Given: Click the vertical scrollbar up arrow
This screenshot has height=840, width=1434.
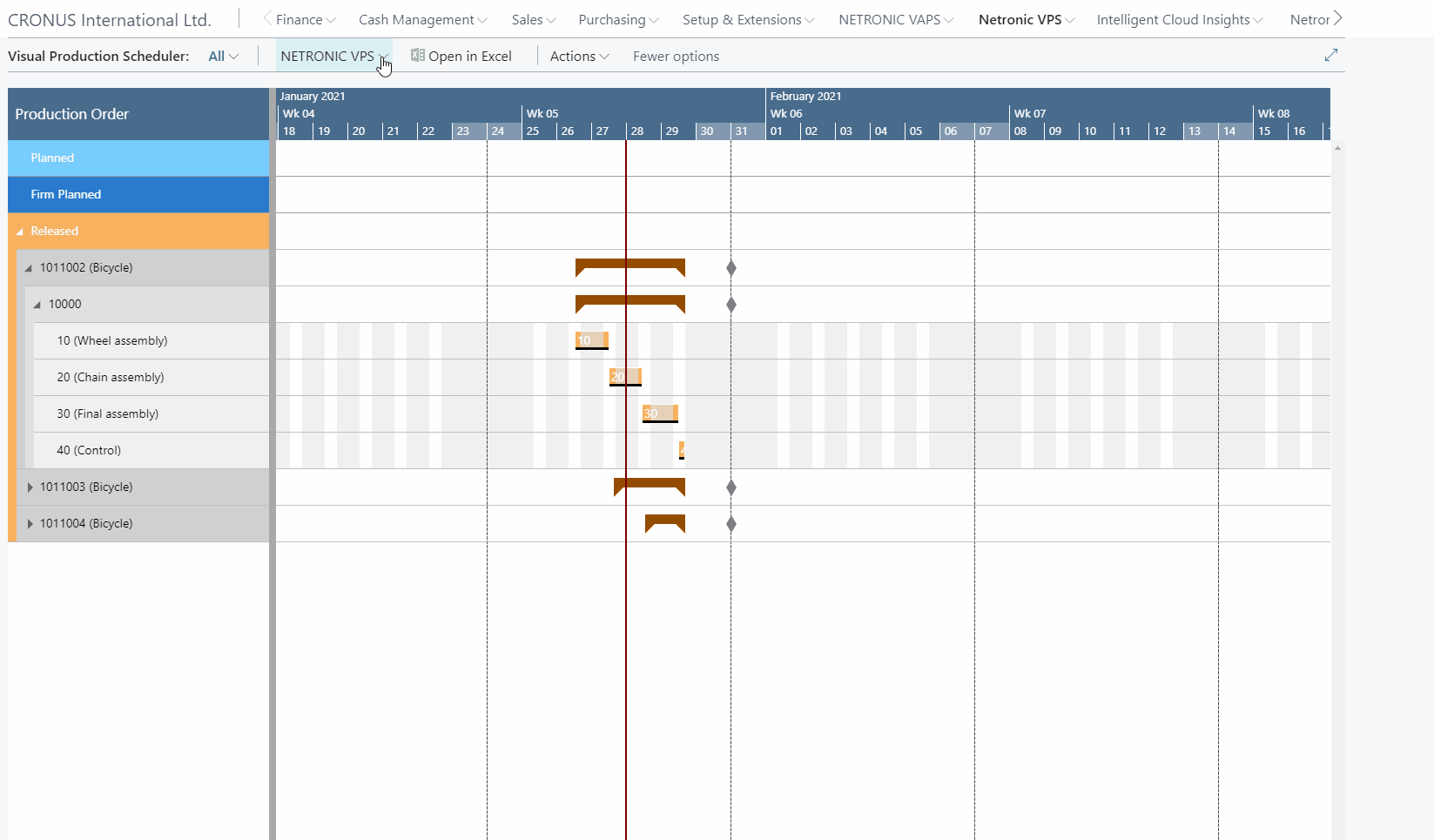Looking at the screenshot, I should pyautogui.click(x=1337, y=148).
